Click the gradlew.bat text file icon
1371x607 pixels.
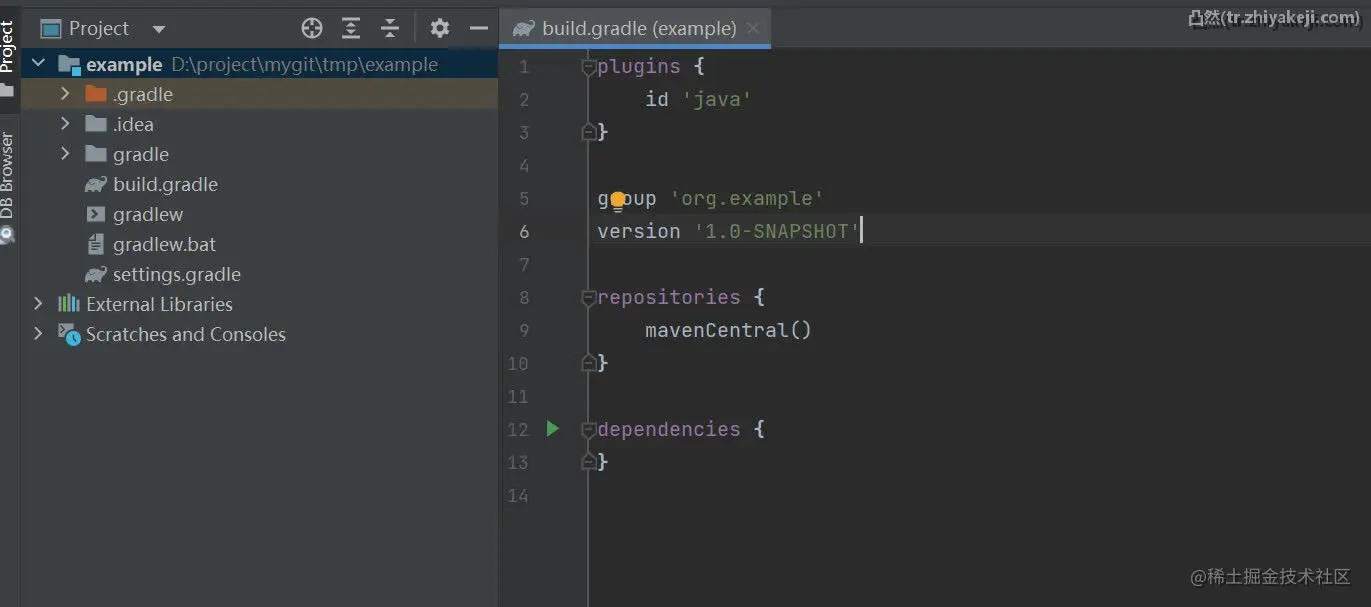(96, 244)
